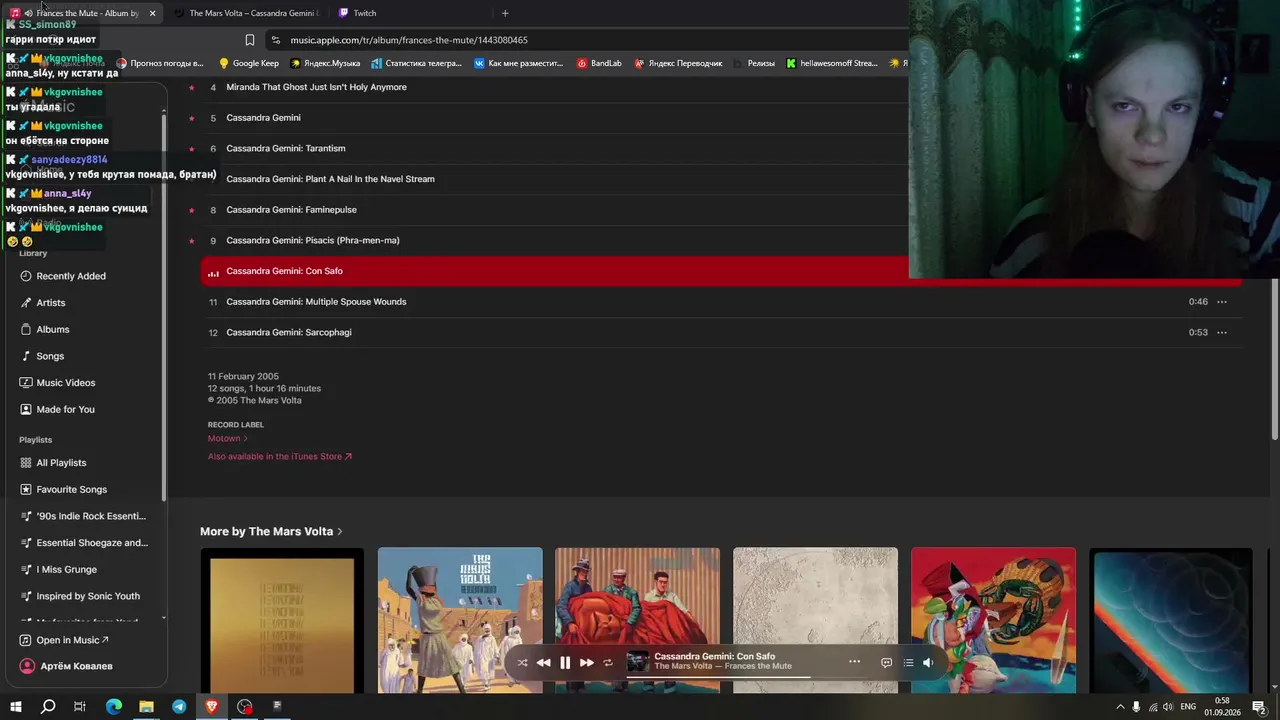Bookmark this page via bookmark icon
Image resolution: width=1280 pixels, height=720 pixels.
click(x=249, y=40)
